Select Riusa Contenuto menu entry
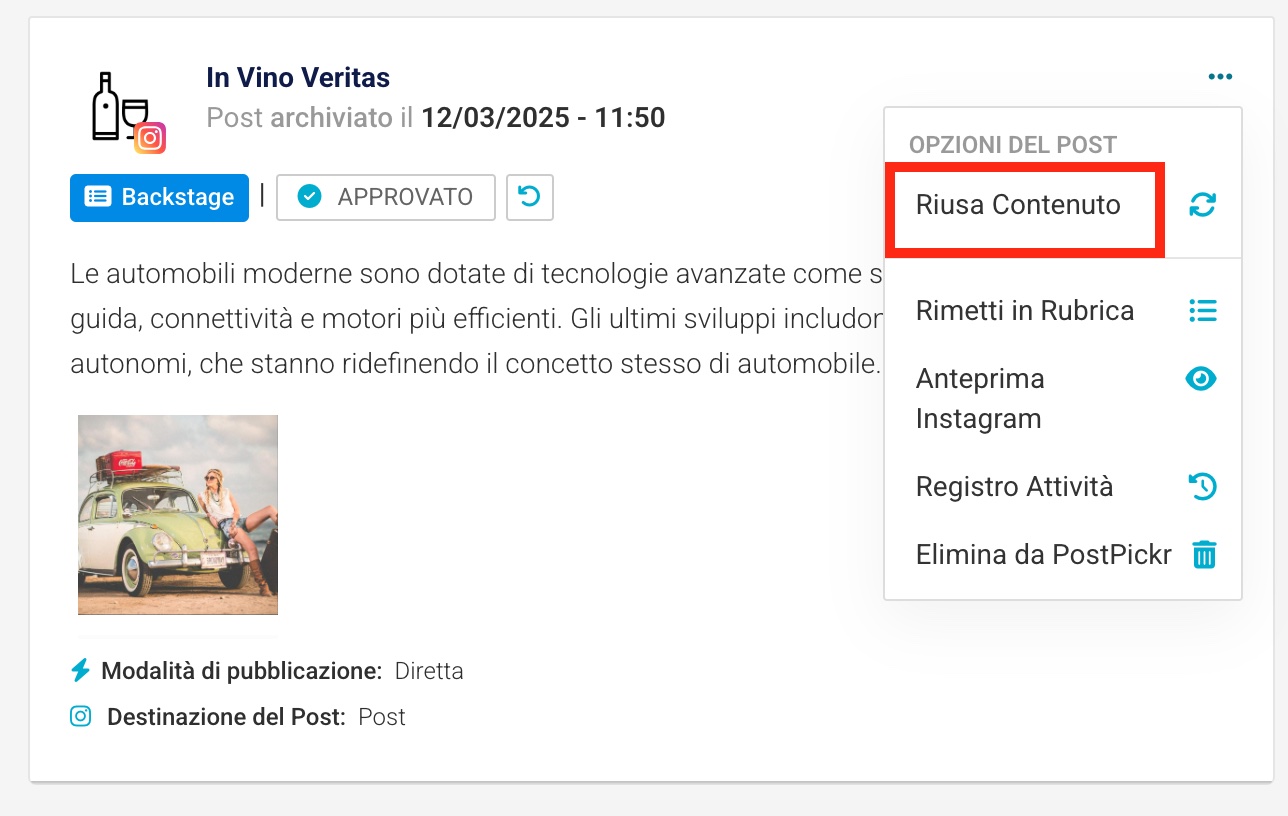The height and width of the screenshot is (816, 1288). coord(1018,205)
